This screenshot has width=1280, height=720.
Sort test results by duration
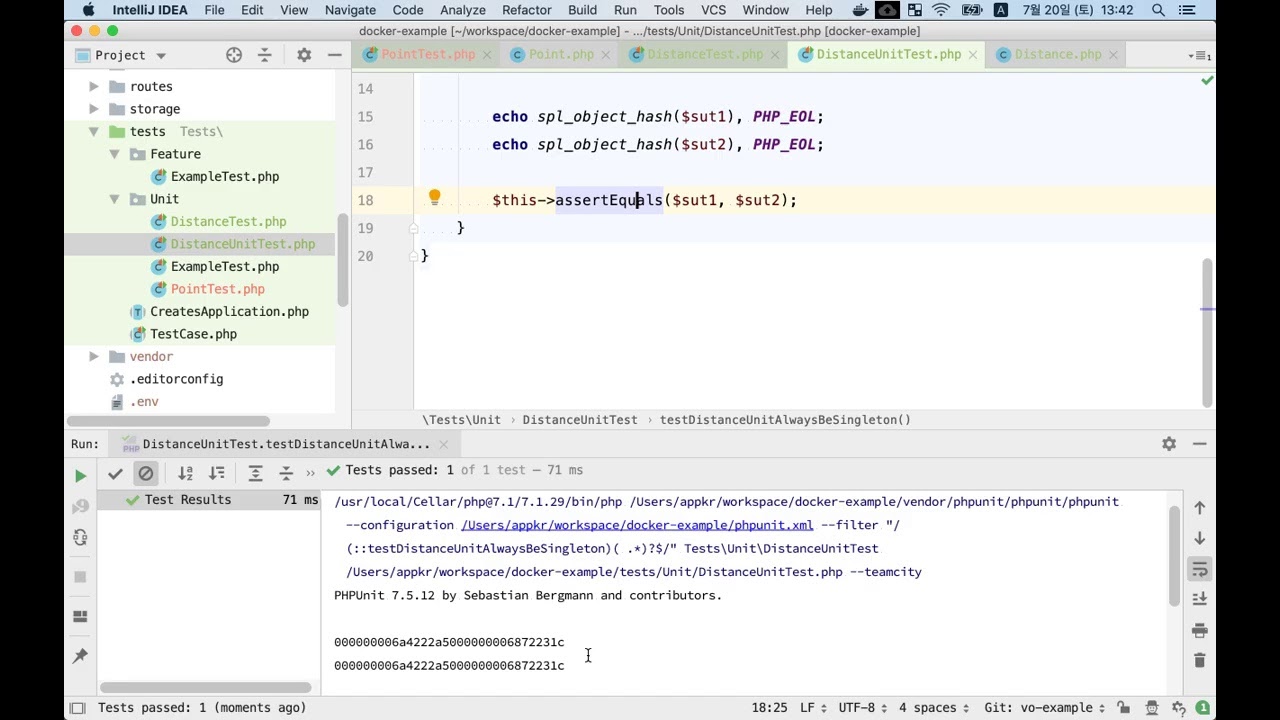tap(217, 473)
